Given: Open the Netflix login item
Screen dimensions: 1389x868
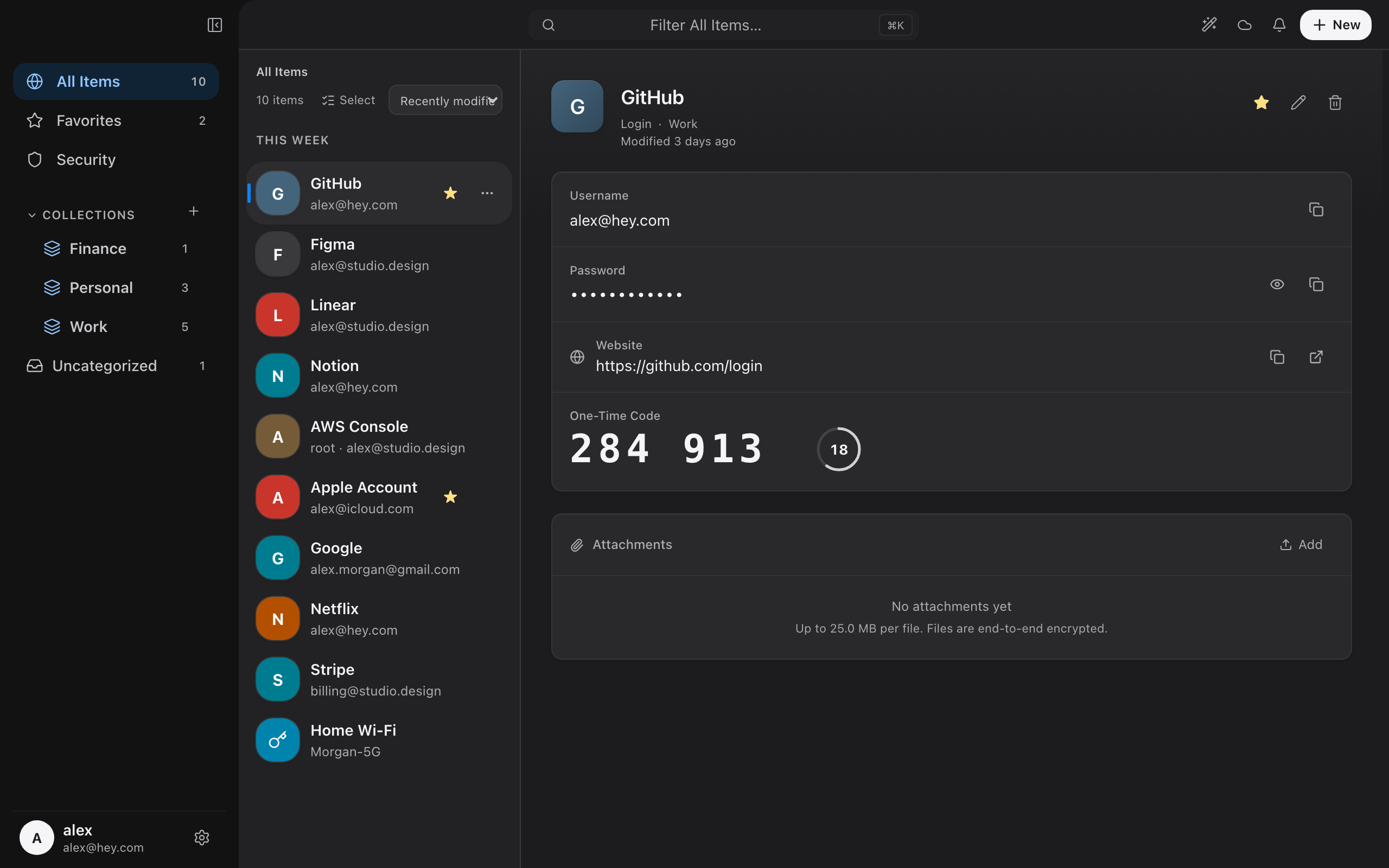Looking at the screenshot, I should coord(379,619).
